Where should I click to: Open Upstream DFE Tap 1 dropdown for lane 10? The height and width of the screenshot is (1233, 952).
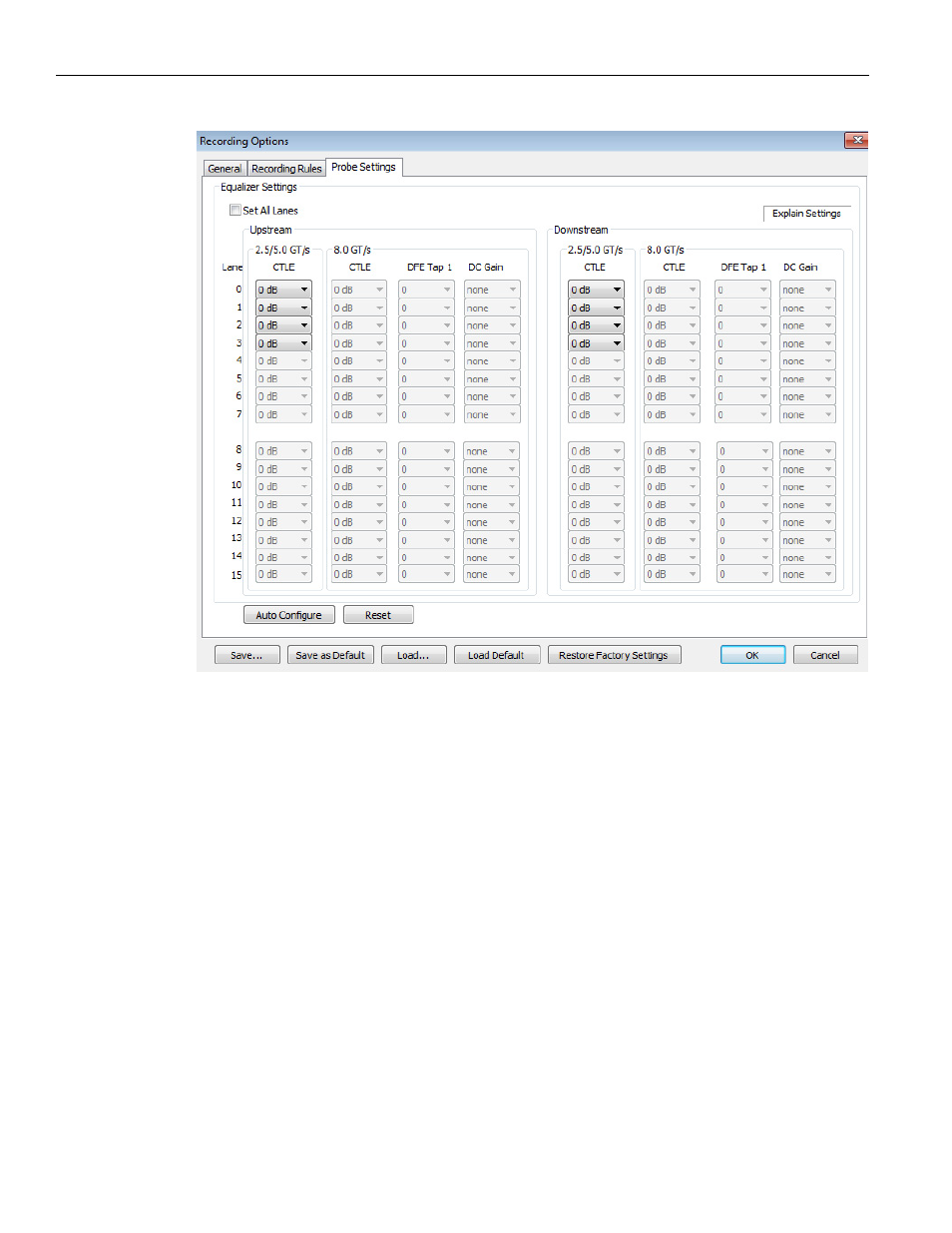coord(426,487)
